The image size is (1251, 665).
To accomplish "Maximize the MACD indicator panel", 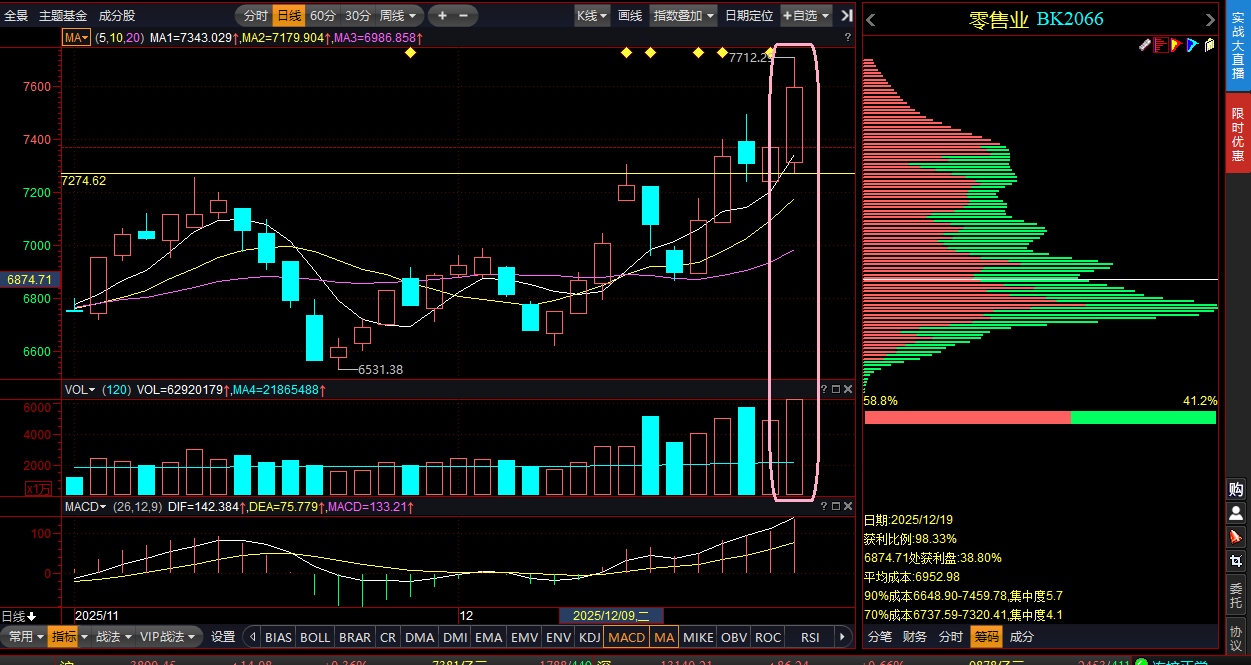I will click(x=836, y=507).
